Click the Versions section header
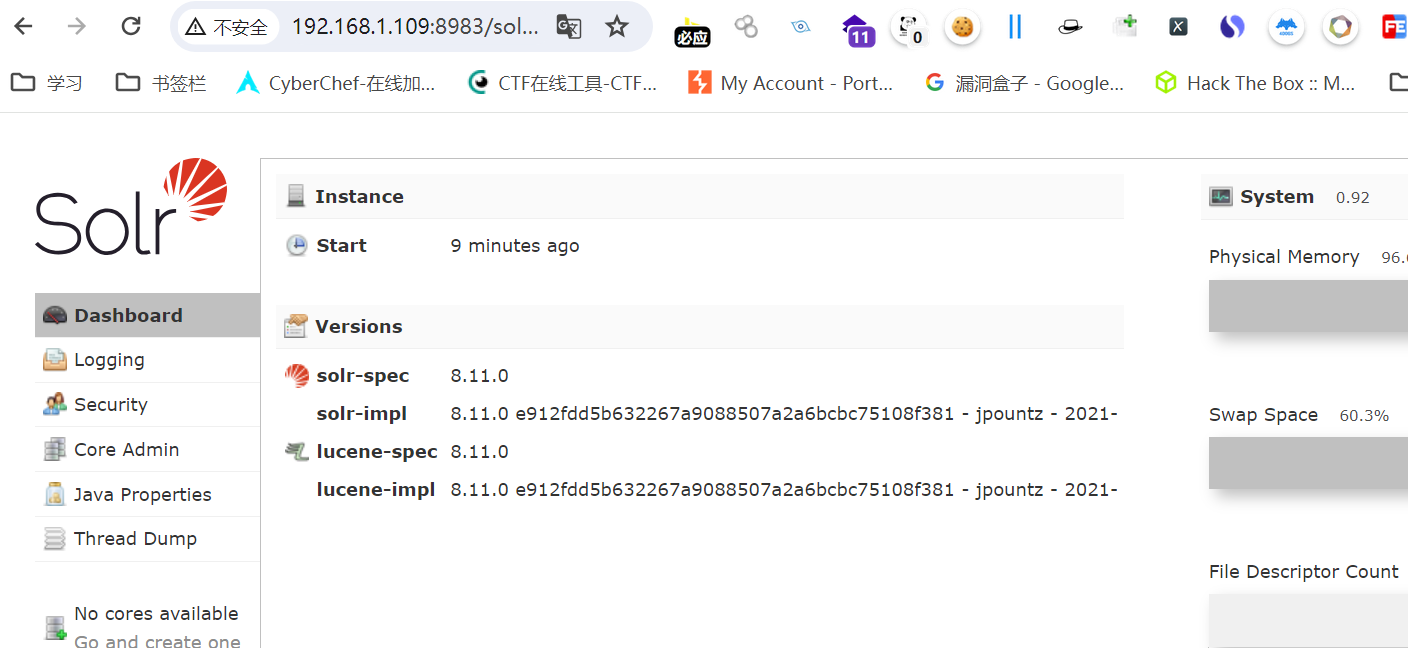This screenshot has width=1408, height=648. coord(700,327)
